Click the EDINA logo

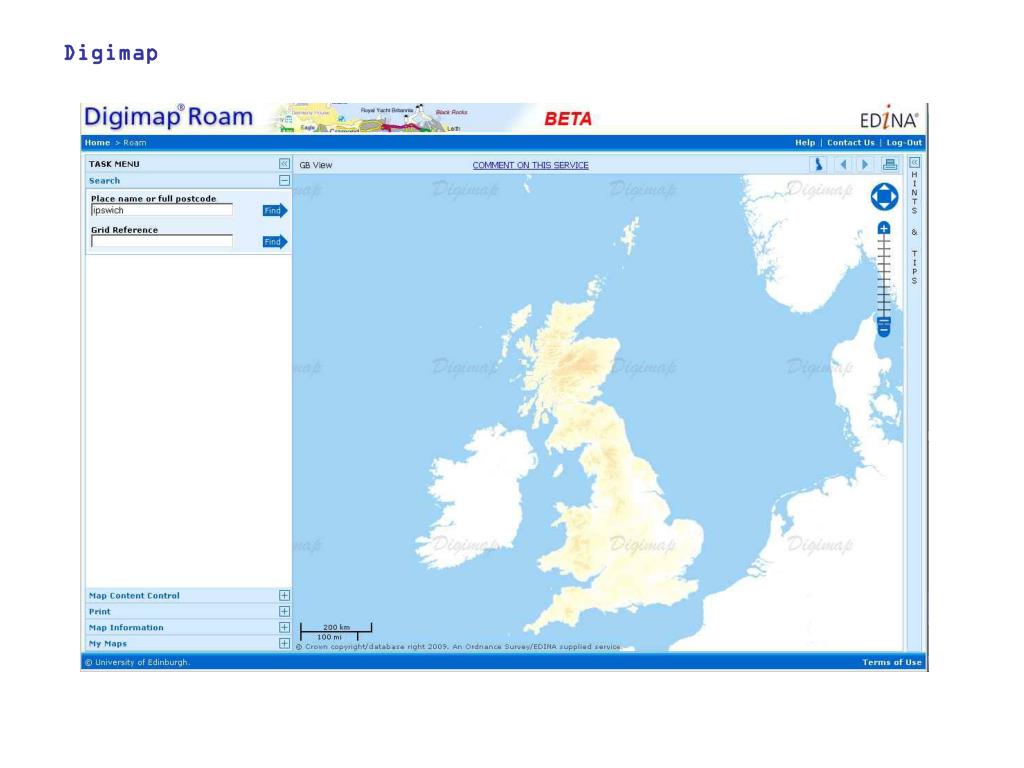tap(889, 118)
